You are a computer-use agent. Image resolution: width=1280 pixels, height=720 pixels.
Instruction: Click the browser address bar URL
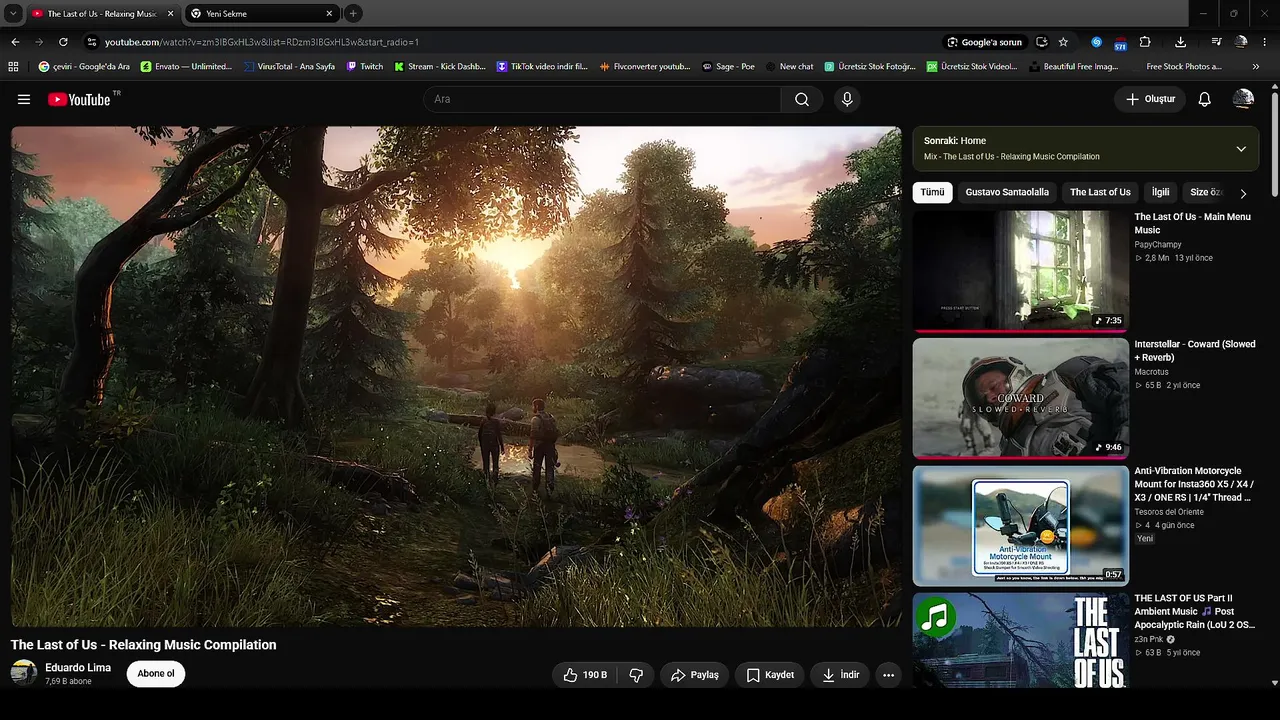(x=262, y=42)
